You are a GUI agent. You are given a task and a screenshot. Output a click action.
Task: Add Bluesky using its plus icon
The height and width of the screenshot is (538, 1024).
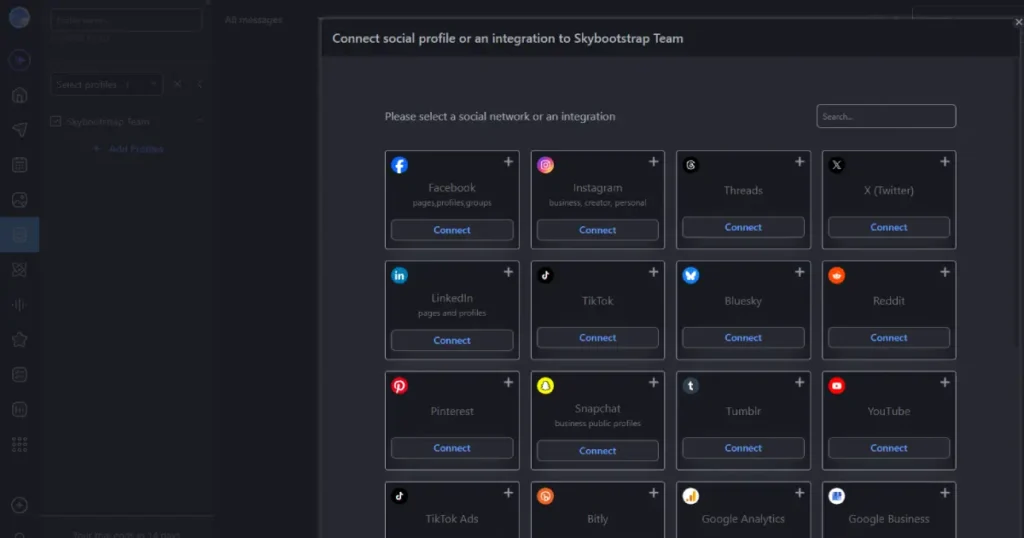(x=799, y=272)
